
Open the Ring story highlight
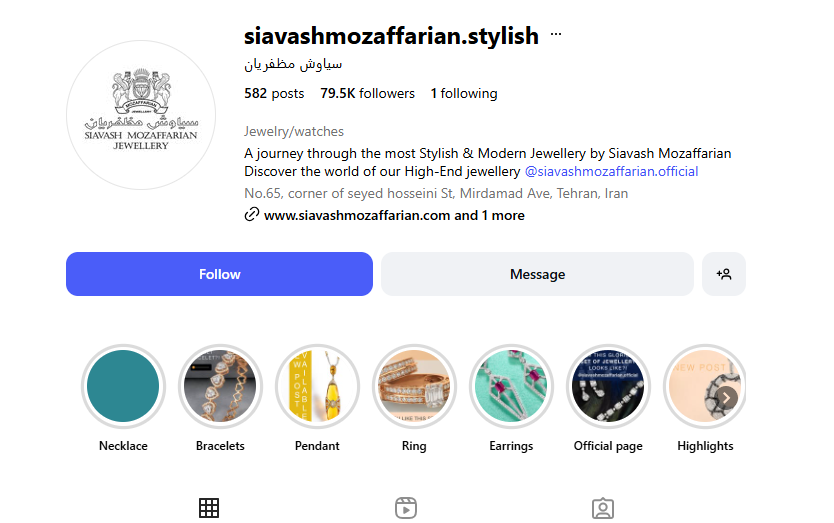(x=414, y=386)
